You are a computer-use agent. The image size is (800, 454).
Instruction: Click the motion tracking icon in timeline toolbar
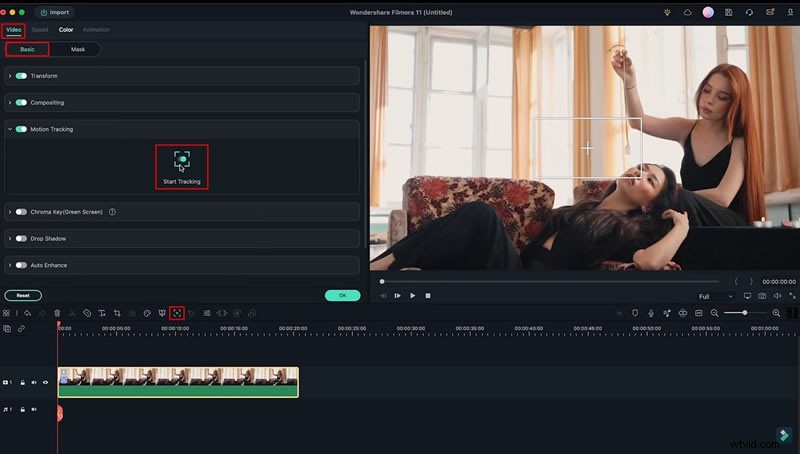point(177,313)
